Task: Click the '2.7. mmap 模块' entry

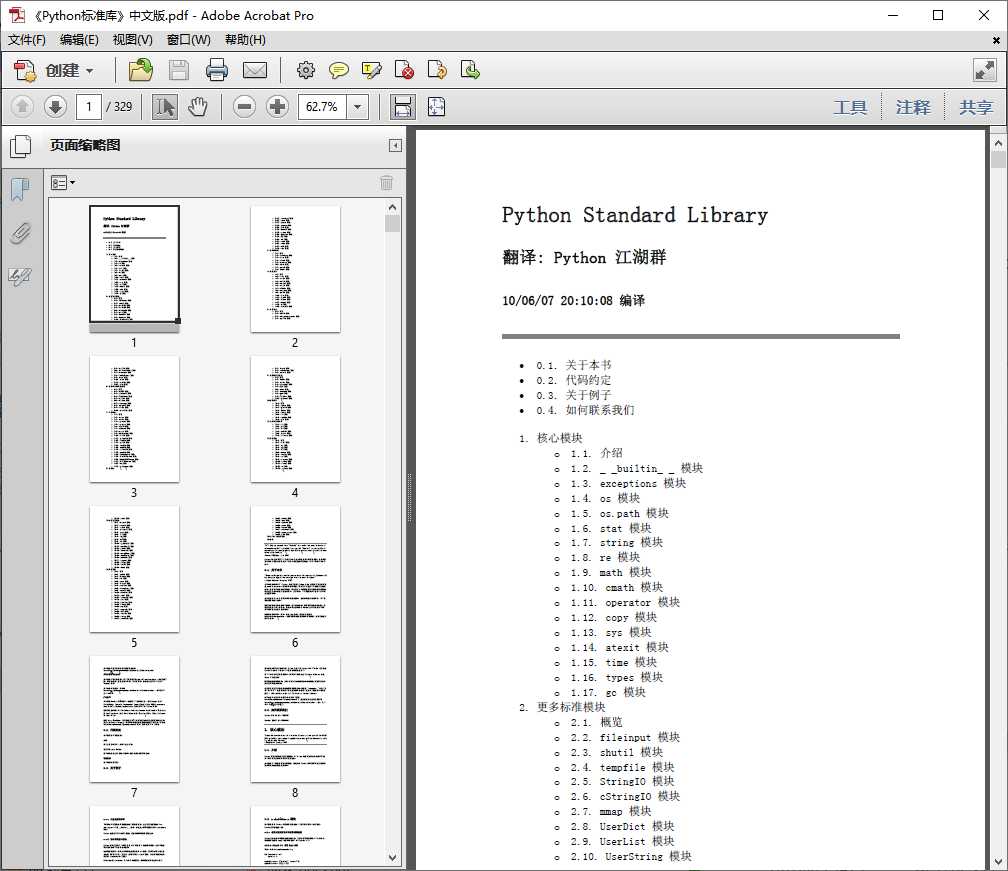Action: pos(611,811)
